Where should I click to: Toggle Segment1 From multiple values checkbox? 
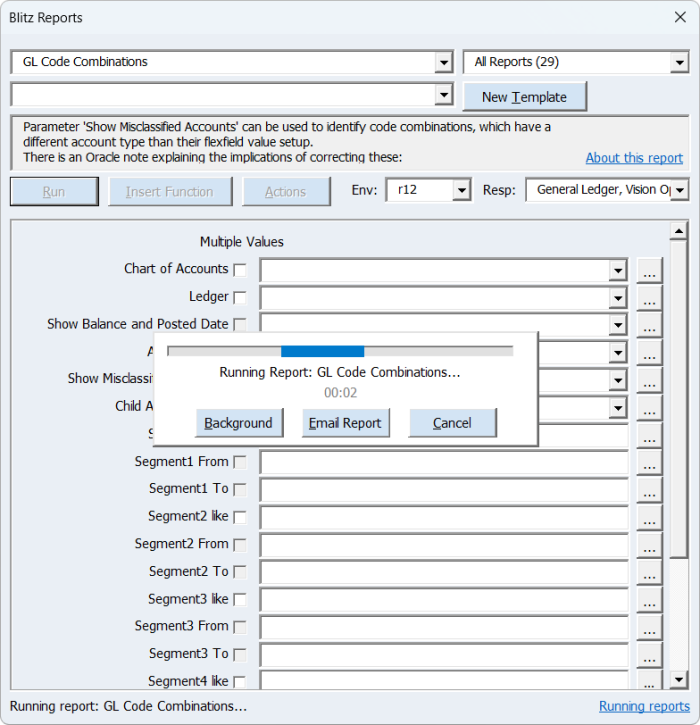240,462
